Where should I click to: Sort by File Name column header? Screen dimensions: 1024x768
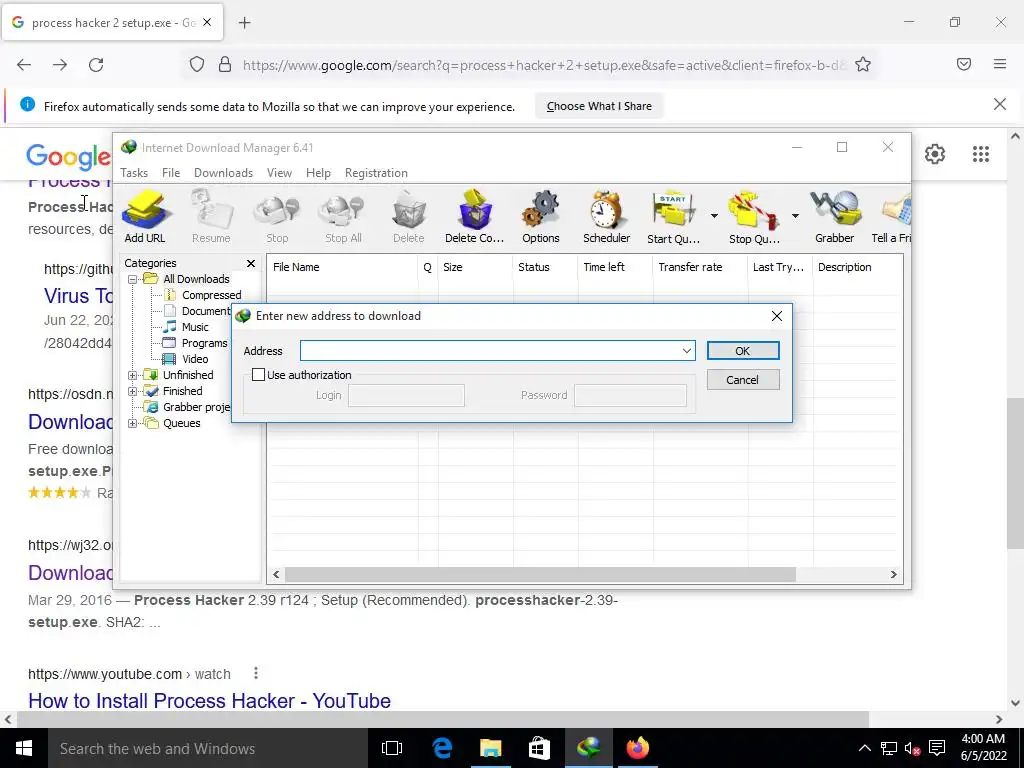[342, 267]
